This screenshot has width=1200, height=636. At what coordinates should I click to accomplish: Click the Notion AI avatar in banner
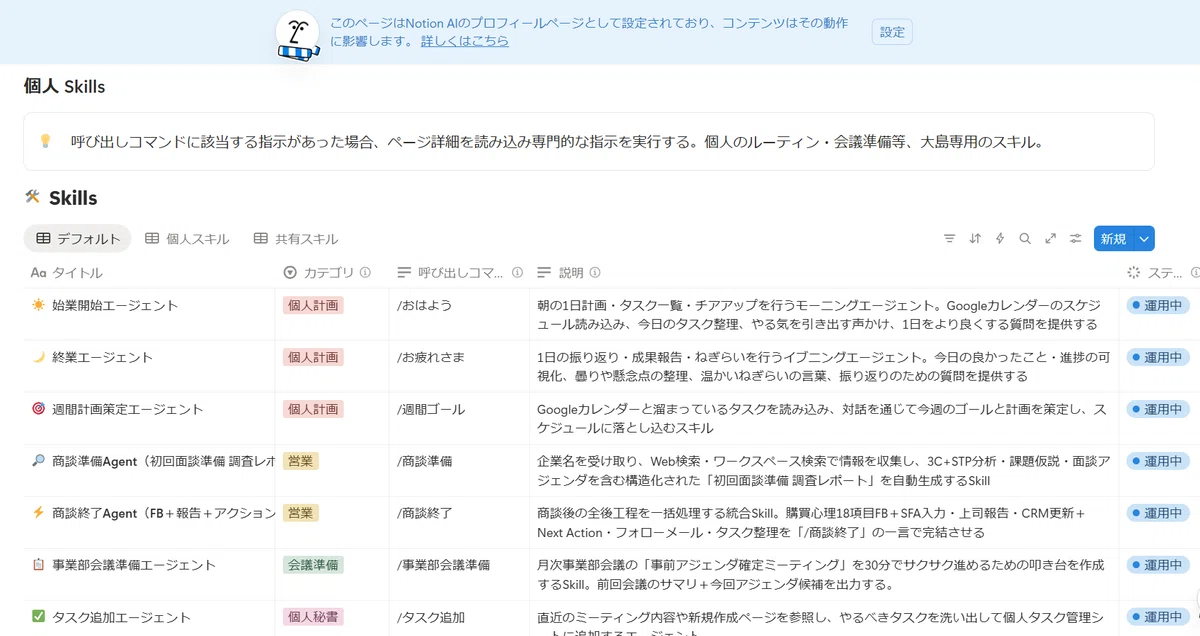298,36
